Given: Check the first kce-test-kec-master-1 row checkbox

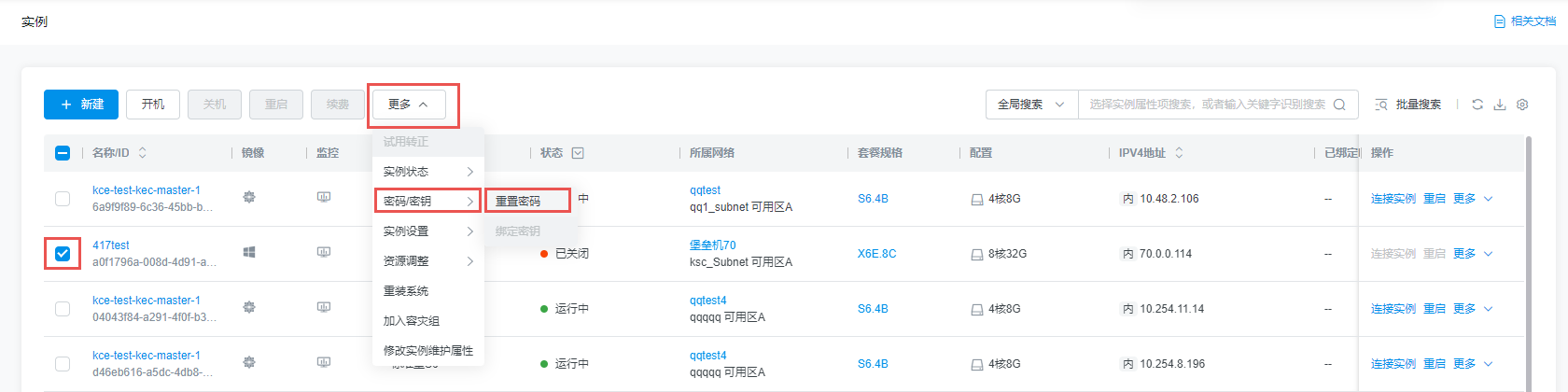Looking at the screenshot, I should [x=63, y=198].
